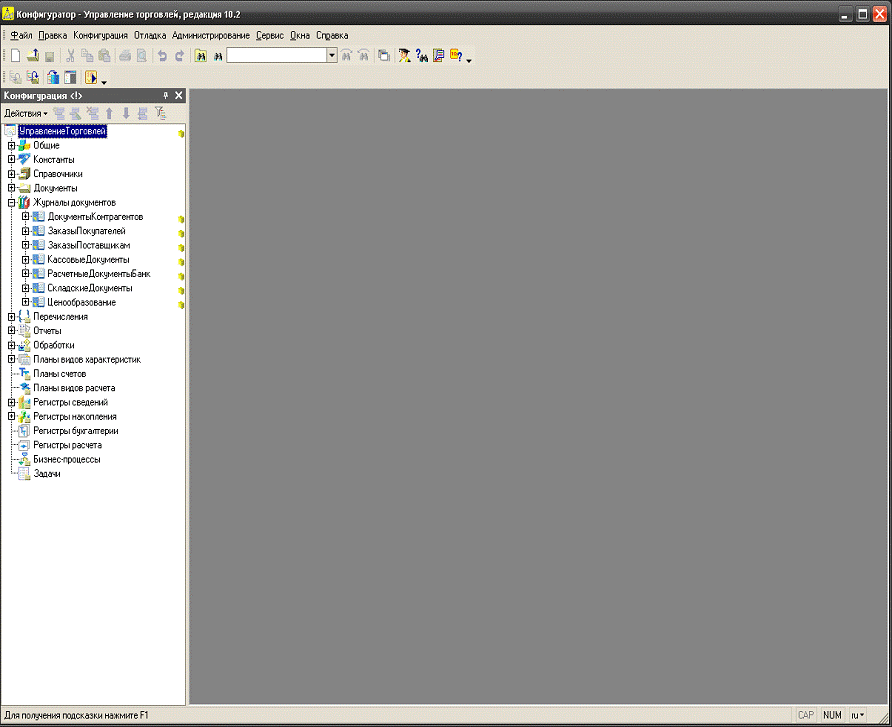The image size is (892, 727).
Task: Open the Отладка menu
Action: [x=150, y=35]
